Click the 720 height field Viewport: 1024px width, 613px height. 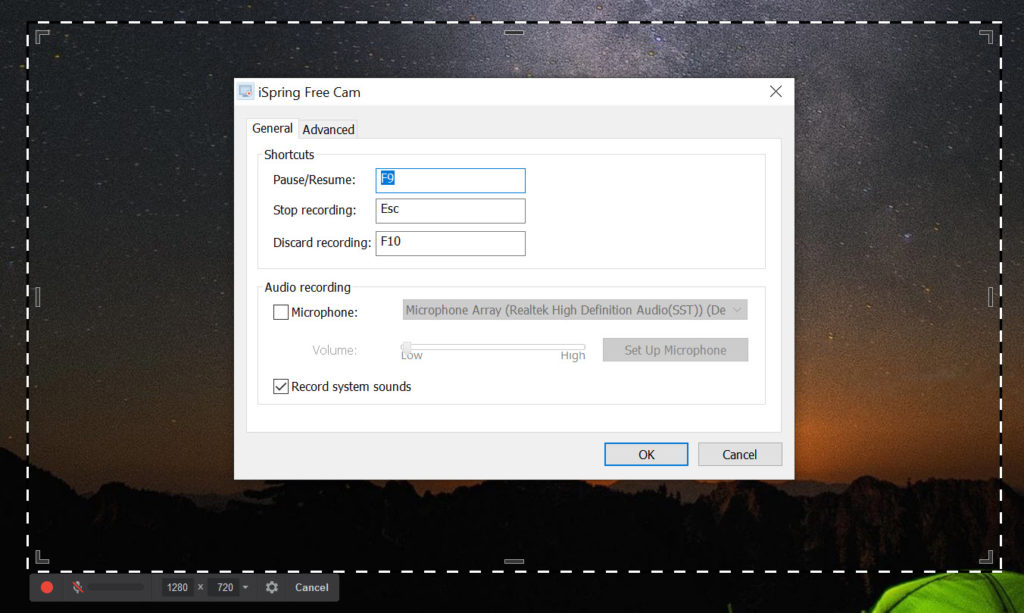tap(225, 587)
